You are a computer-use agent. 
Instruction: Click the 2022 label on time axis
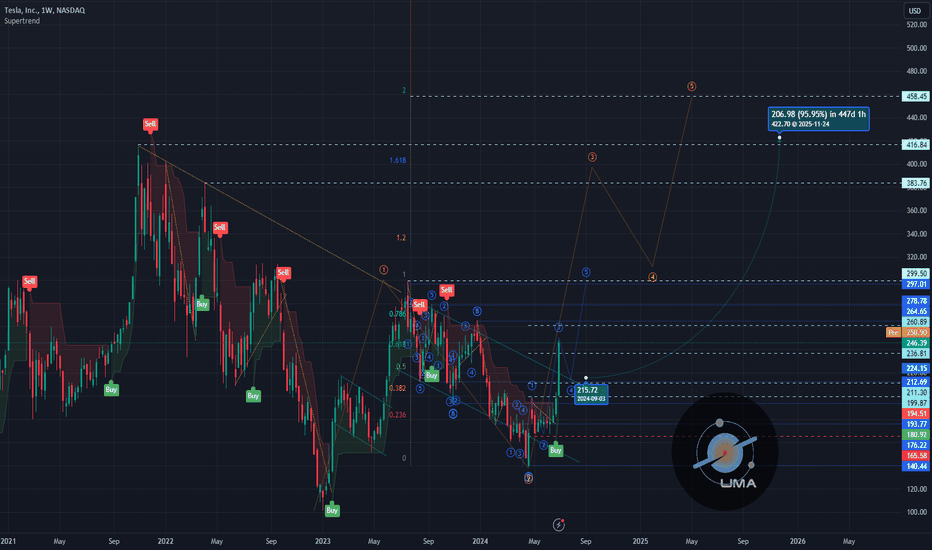165,541
